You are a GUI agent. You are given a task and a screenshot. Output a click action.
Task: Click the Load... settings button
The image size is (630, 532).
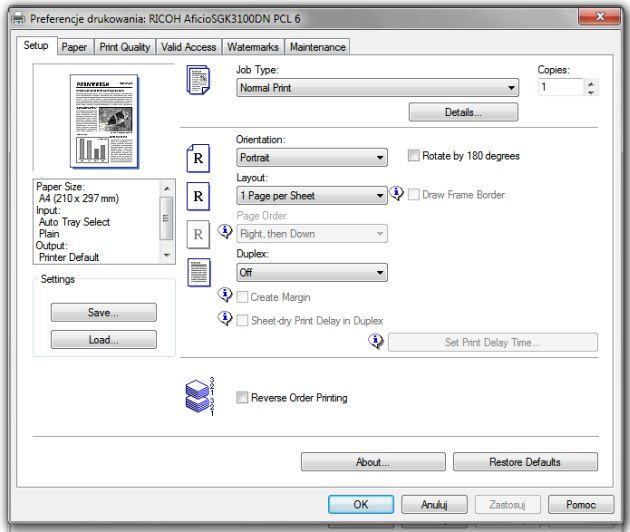tap(104, 340)
